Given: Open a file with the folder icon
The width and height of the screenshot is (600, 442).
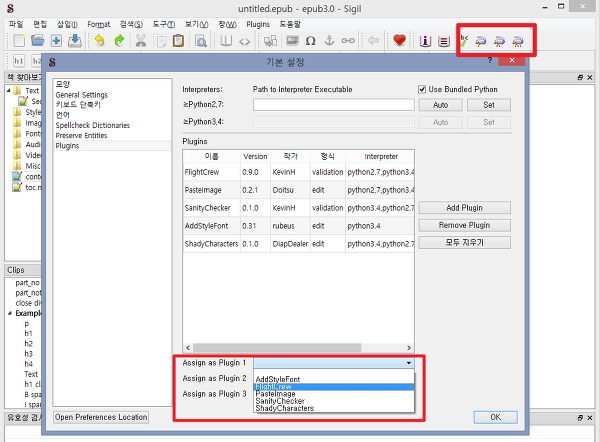Looking at the screenshot, I should coord(38,40).
